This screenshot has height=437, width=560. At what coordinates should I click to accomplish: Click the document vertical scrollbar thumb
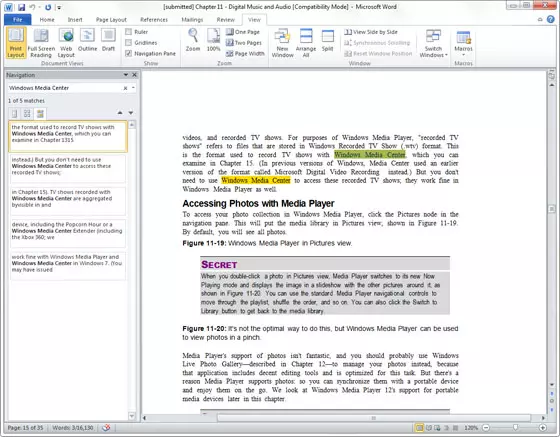552,209
